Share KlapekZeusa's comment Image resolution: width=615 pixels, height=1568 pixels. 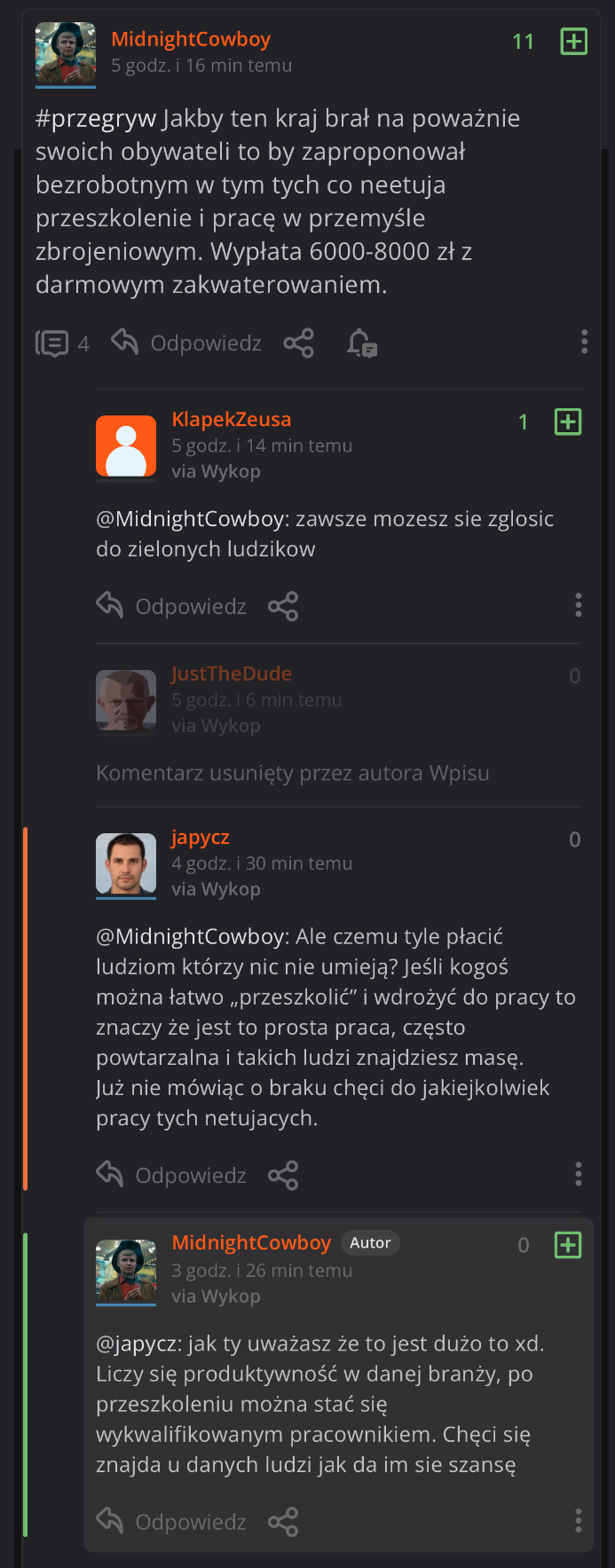pyautogui.click(x=283, y=607)
